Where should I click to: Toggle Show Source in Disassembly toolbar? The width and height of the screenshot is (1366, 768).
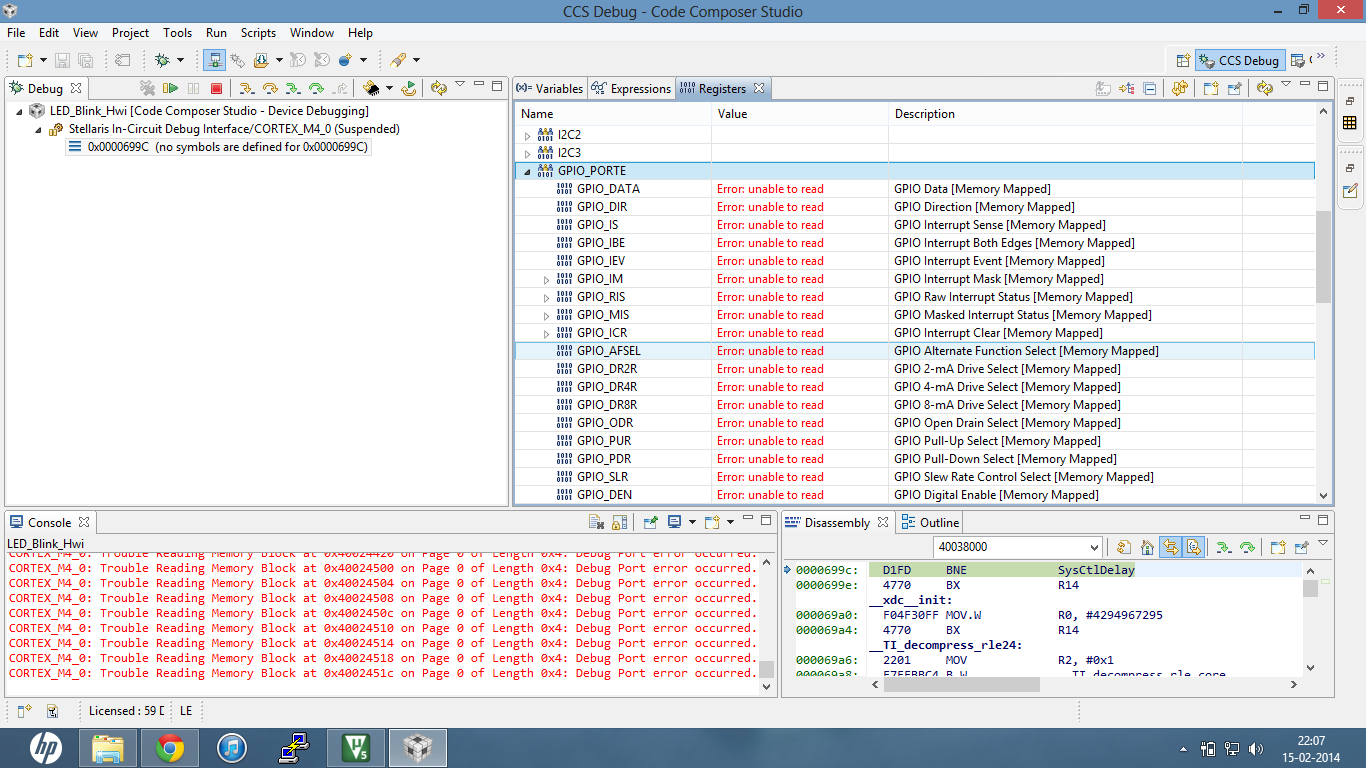tap(1193, 547)
